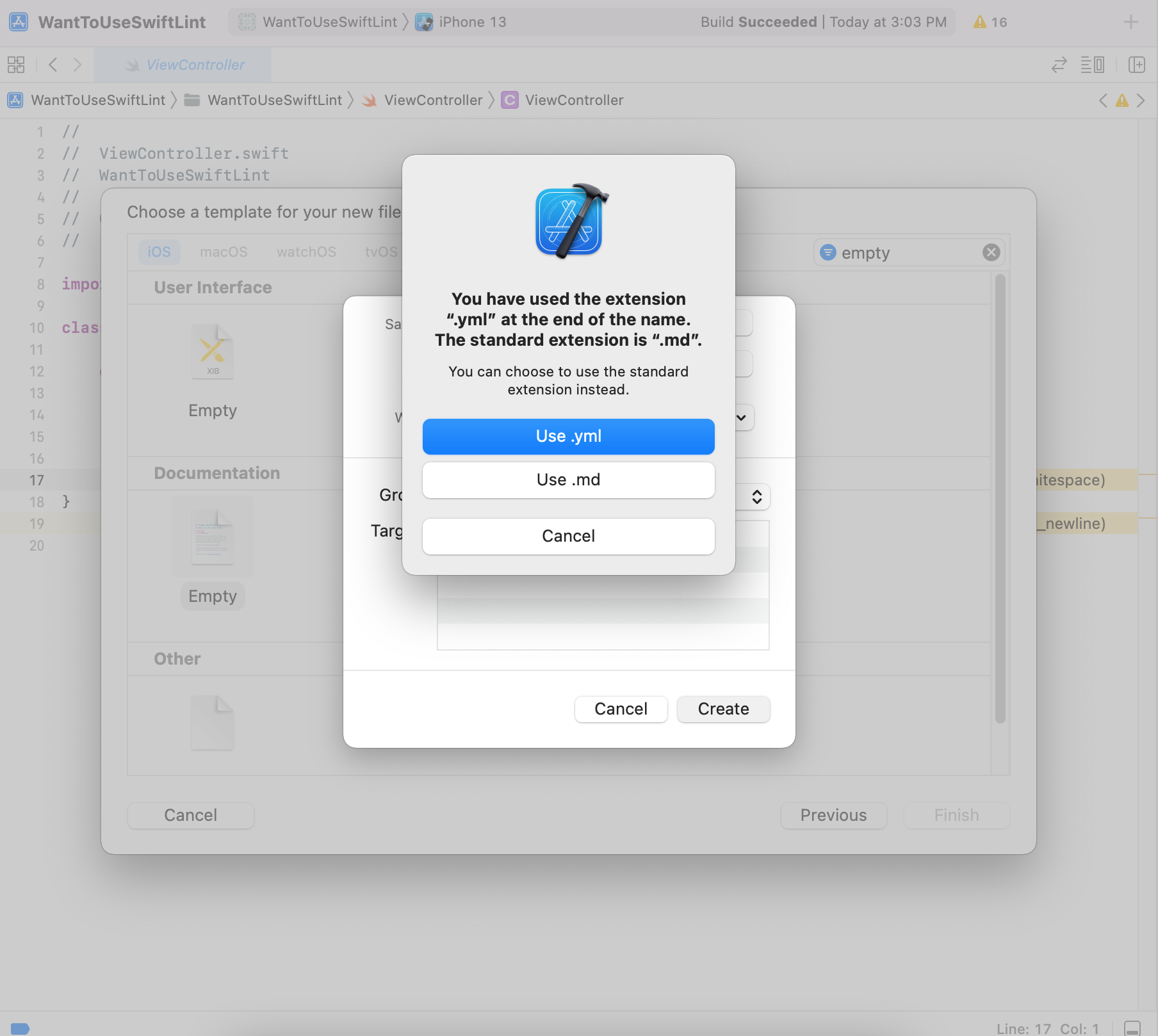This screenshot has height=1036, width=1158.
Task: Click the swap editor arrows icon
Action: pyautogui.click(x=1059, y=65)
